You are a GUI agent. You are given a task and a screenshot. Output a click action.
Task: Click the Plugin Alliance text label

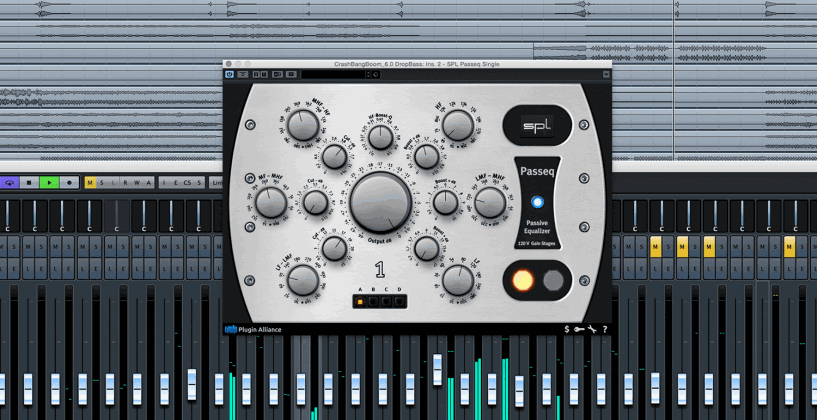pos(259,329)
